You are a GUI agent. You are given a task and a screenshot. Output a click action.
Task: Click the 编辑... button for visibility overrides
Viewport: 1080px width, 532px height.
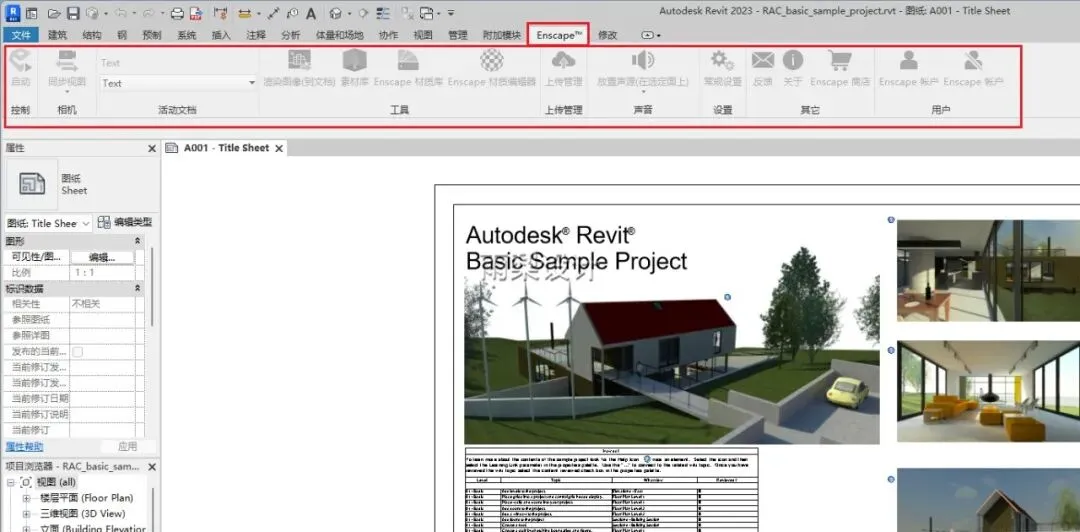(103, 257)
